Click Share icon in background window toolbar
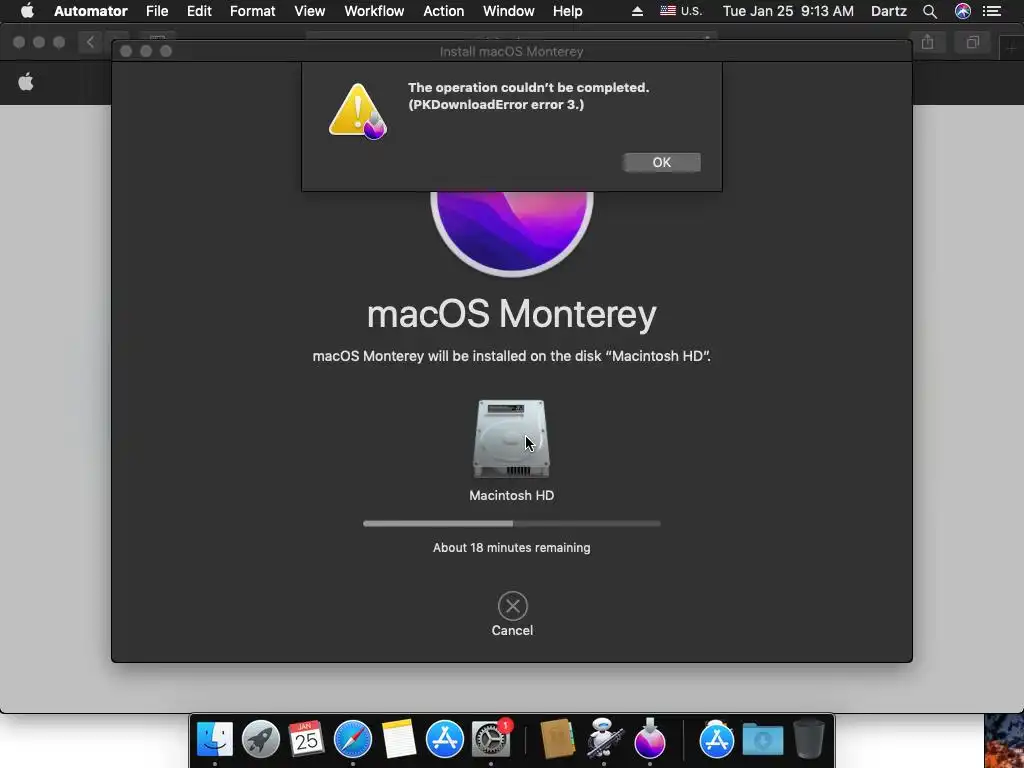The width and height of the screenshot is (1024, 768). click(927, 42)
